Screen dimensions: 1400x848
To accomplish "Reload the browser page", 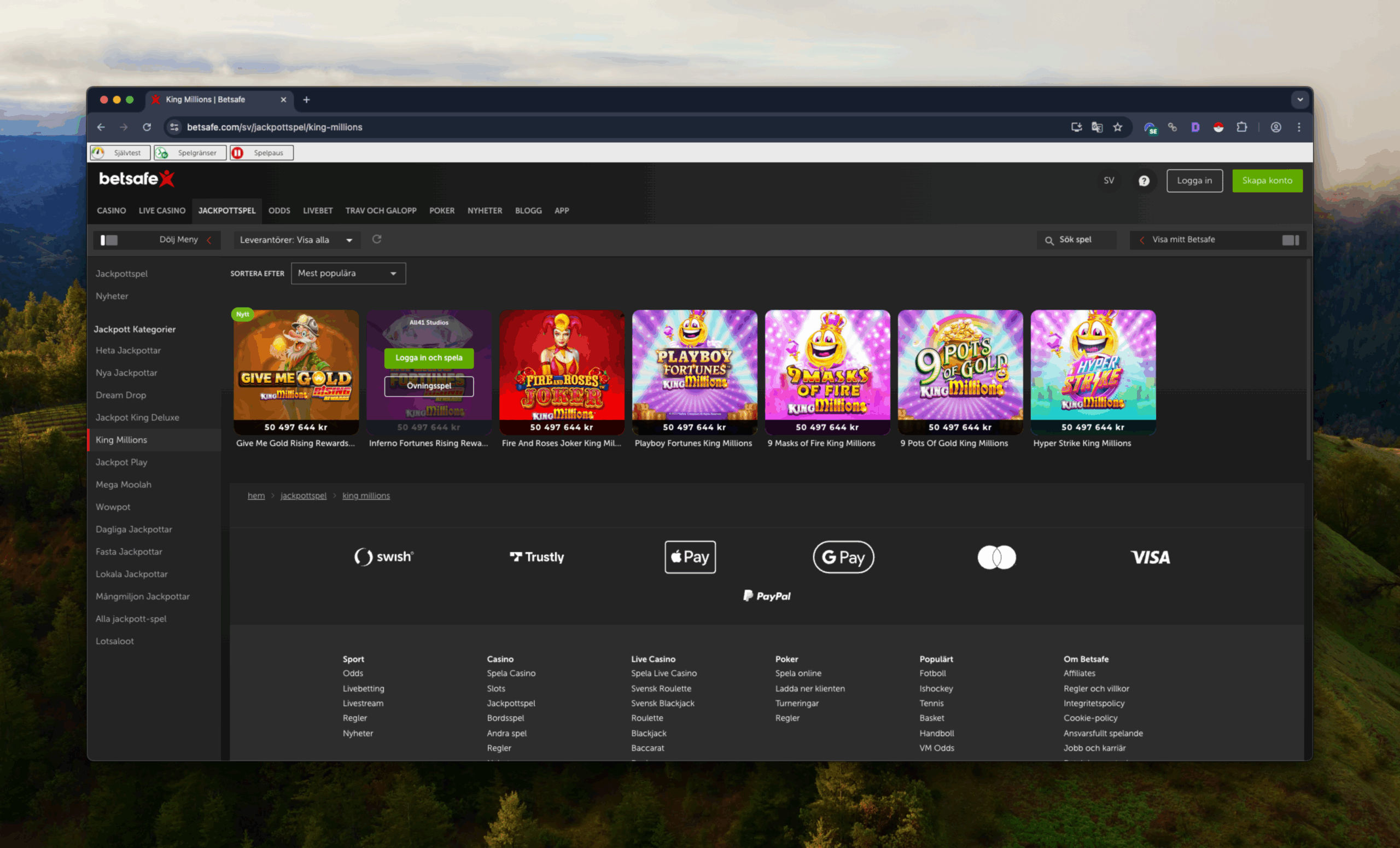I will coord(147,127).
